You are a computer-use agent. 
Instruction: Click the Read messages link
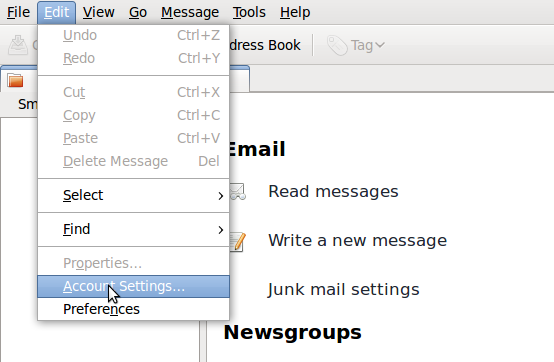coord(333,191)
